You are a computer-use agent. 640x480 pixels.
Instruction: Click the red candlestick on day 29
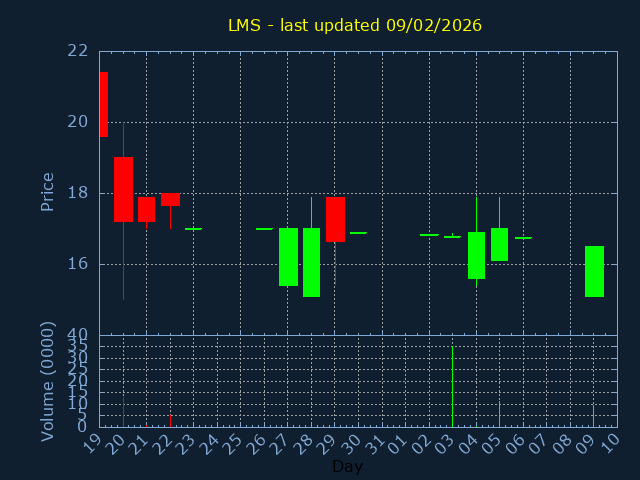pyautogui.click(x=335, y=219)
